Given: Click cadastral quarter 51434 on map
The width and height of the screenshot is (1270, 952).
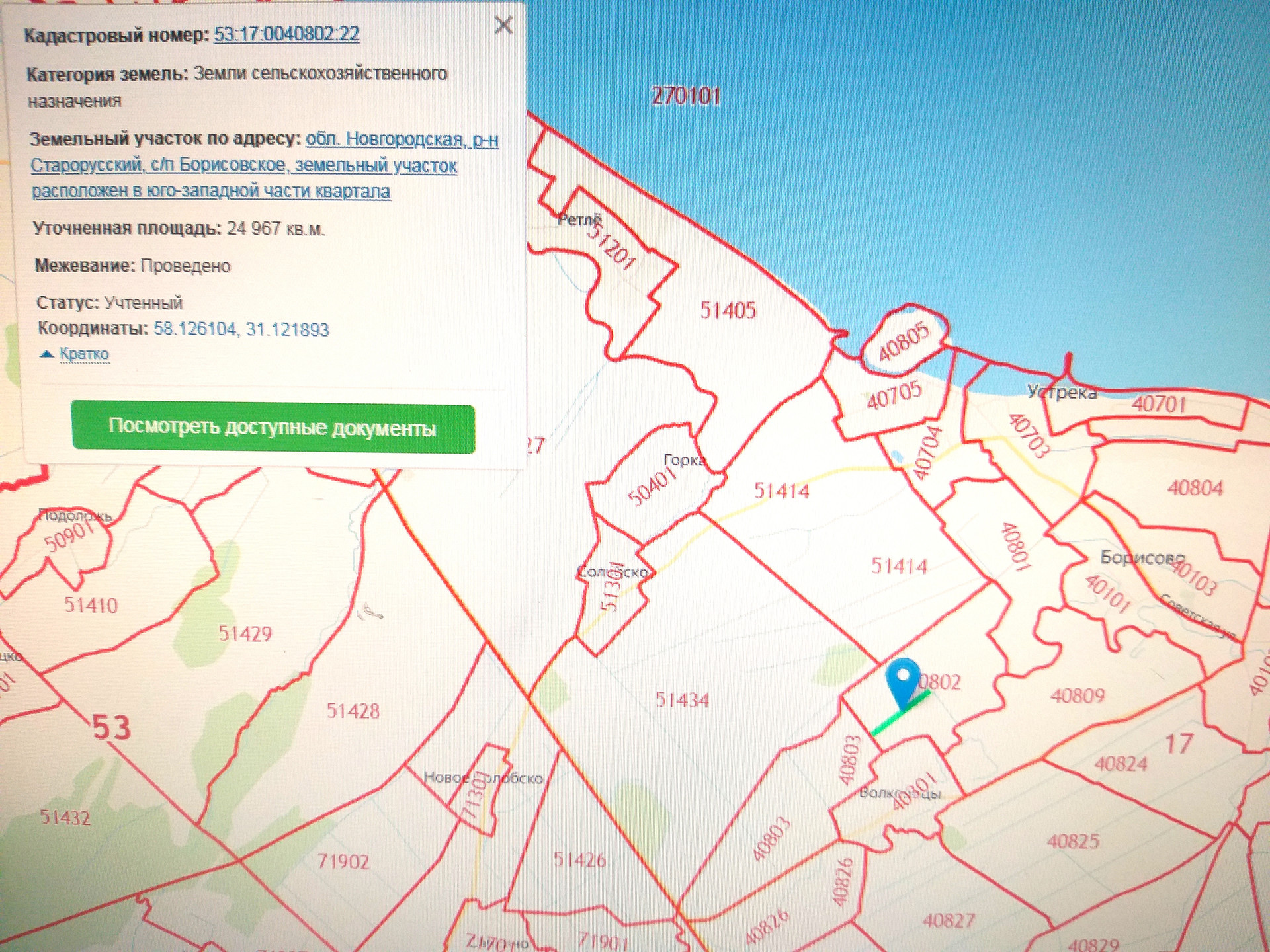Looking at the screenshot, I should point(682,700).
